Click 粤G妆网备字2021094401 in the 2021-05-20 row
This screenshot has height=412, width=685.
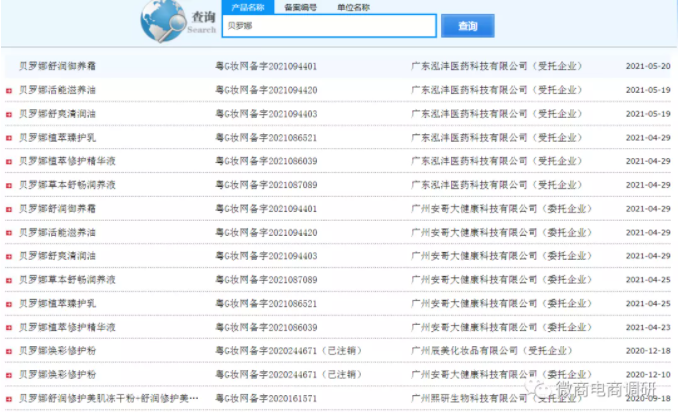point(266,66)
